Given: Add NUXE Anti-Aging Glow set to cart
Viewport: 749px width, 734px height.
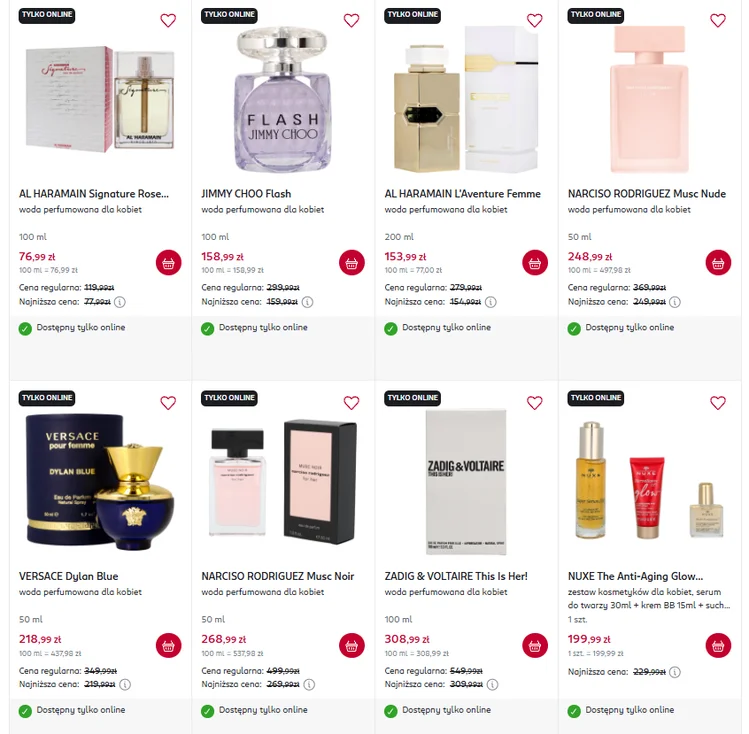Looking at the screenshot, I should pos(718,646).
